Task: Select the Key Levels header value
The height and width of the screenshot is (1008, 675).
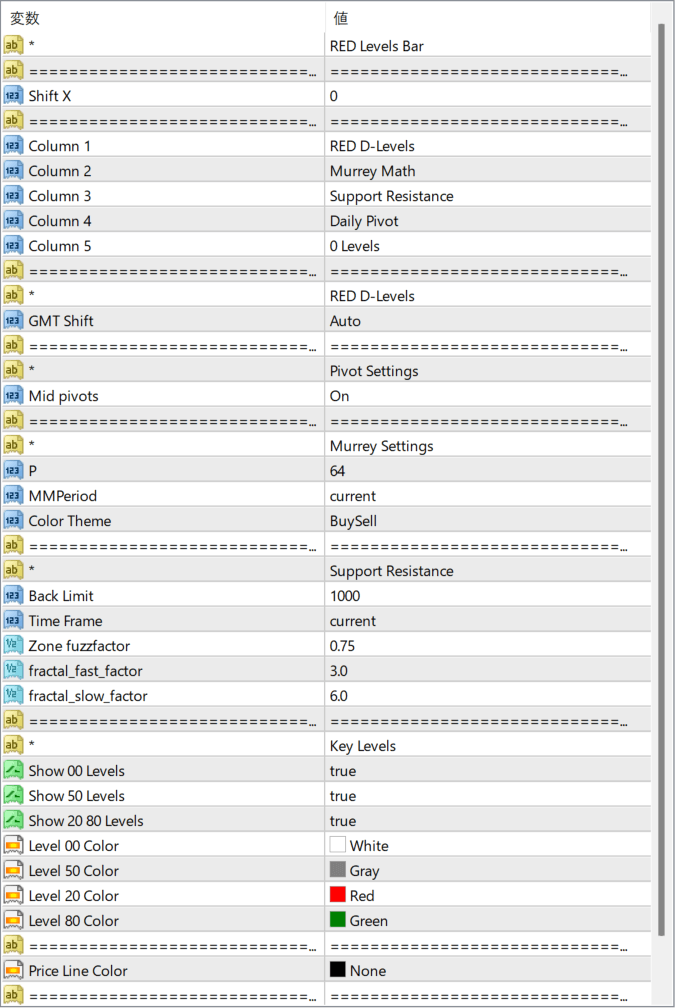Action: 363,746
